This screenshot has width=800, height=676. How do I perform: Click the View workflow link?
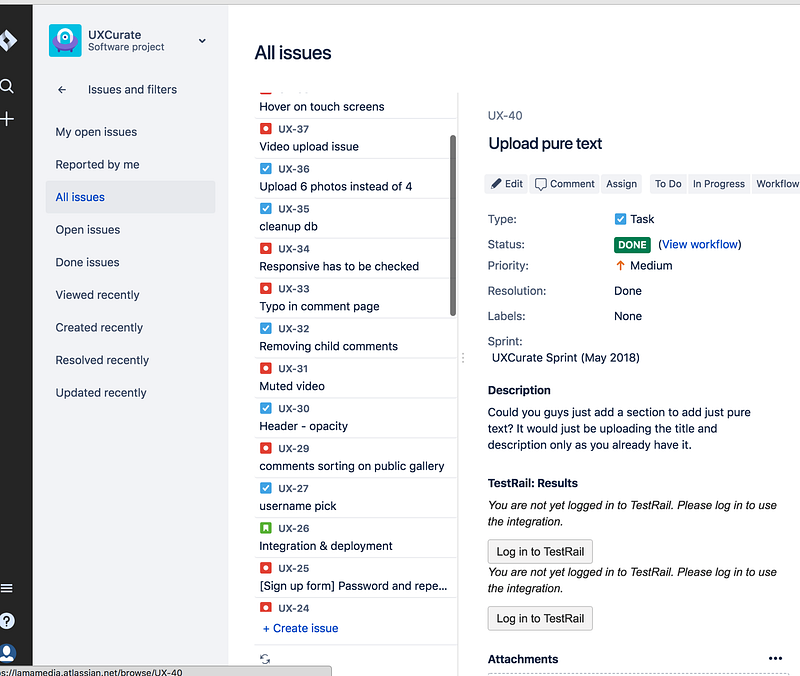[700, 244]
